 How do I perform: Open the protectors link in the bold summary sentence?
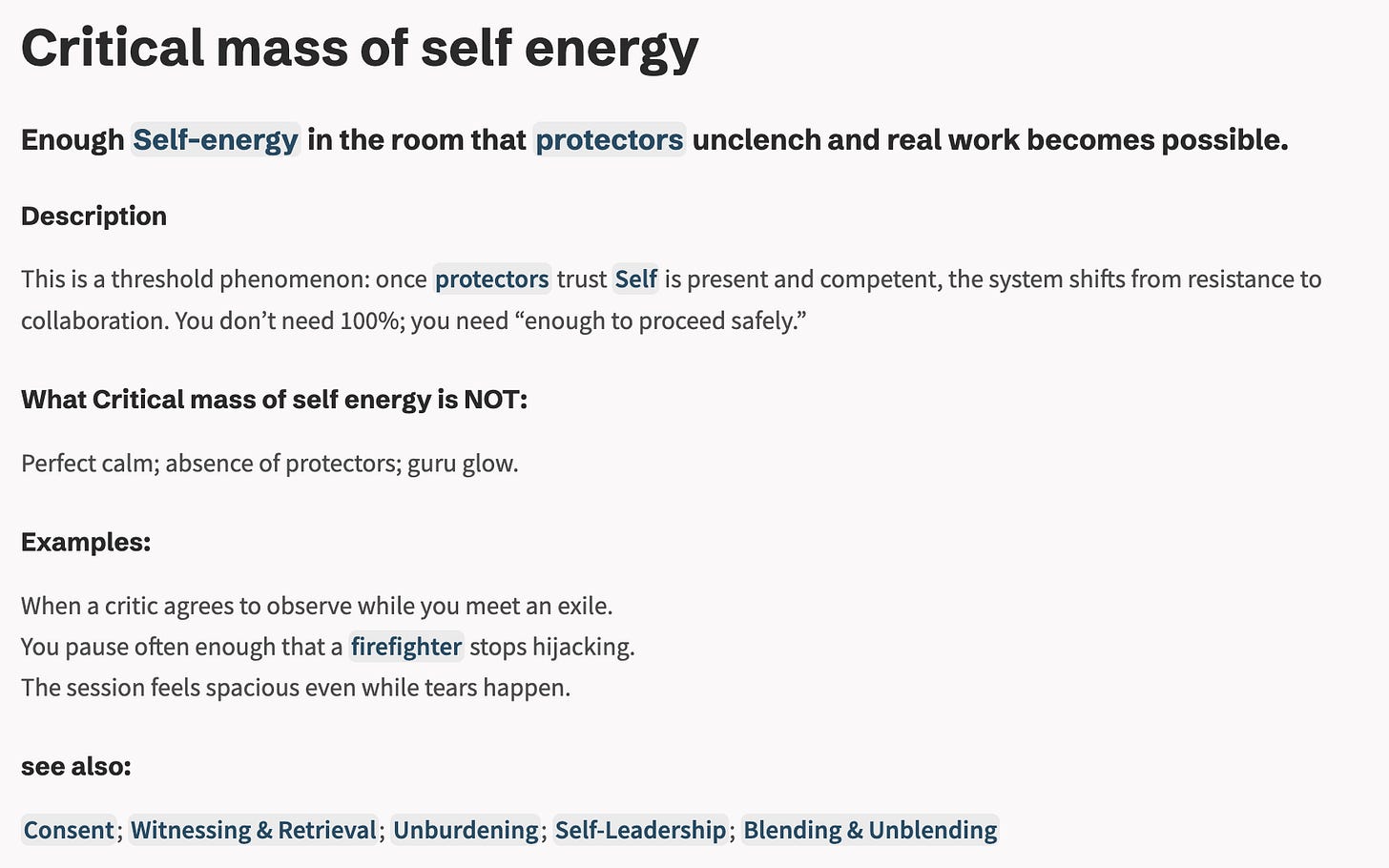pos(610,139)
